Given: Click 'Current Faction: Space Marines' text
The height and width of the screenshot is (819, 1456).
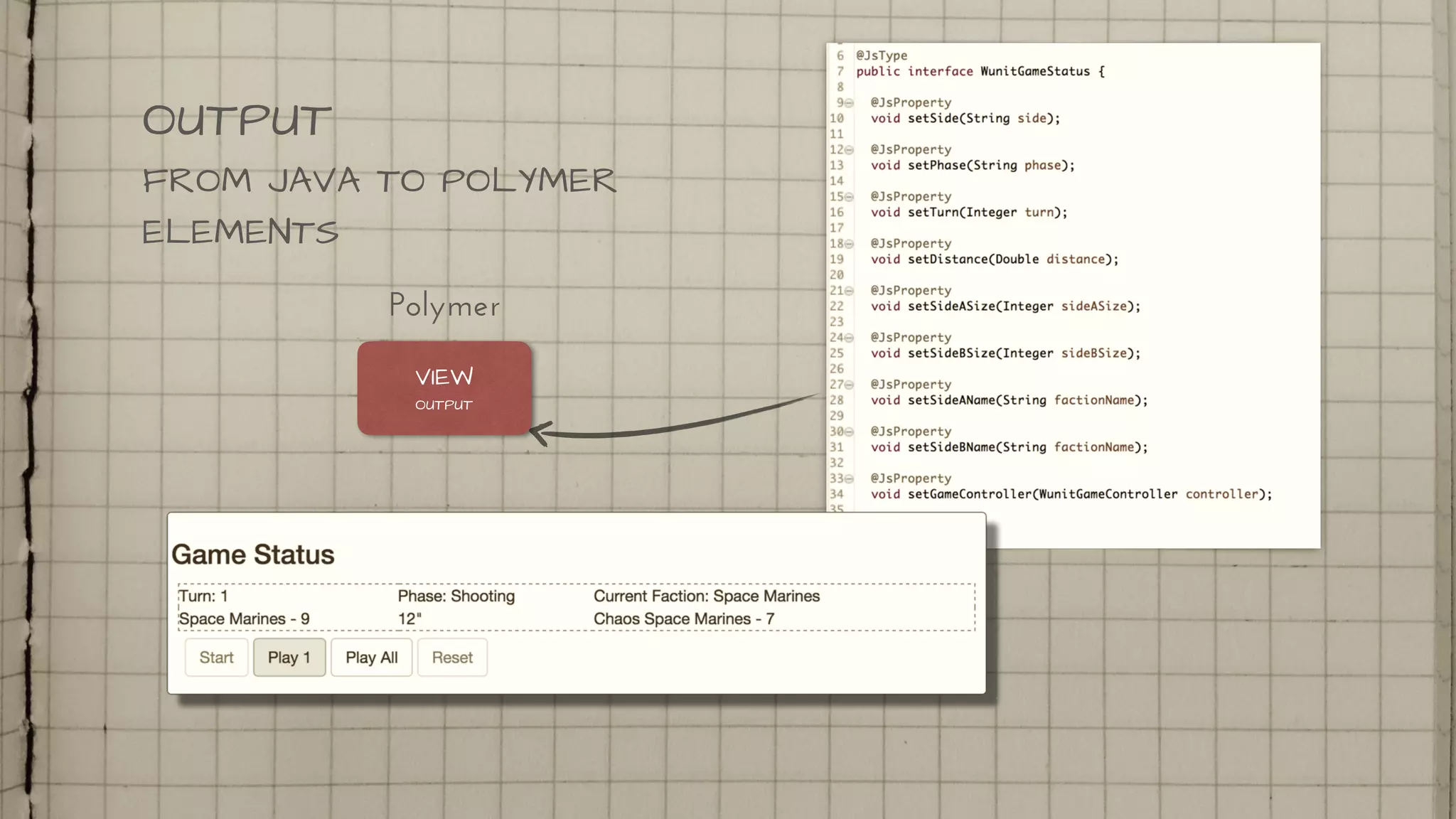Looking at the screenshot, I should pos(707,596).
